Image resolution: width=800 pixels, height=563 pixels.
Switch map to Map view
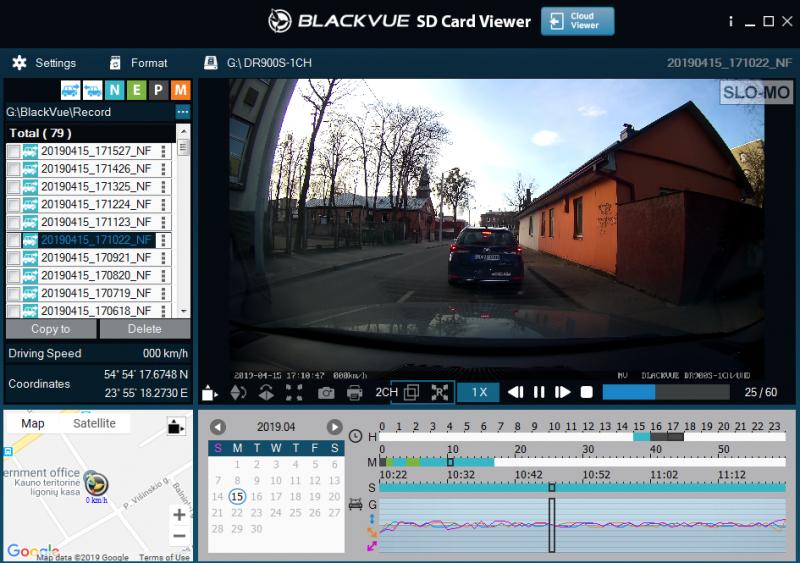[x=33, y=423]
